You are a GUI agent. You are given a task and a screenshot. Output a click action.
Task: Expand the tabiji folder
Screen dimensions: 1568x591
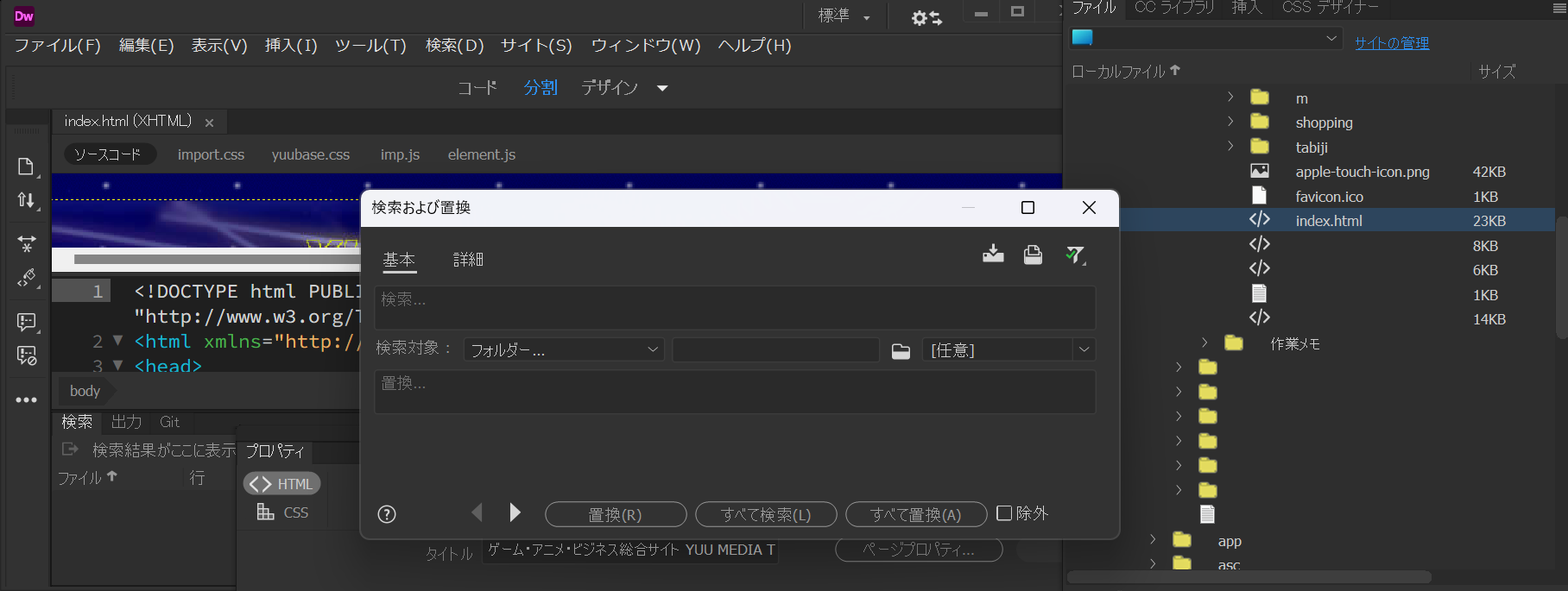1230,147
